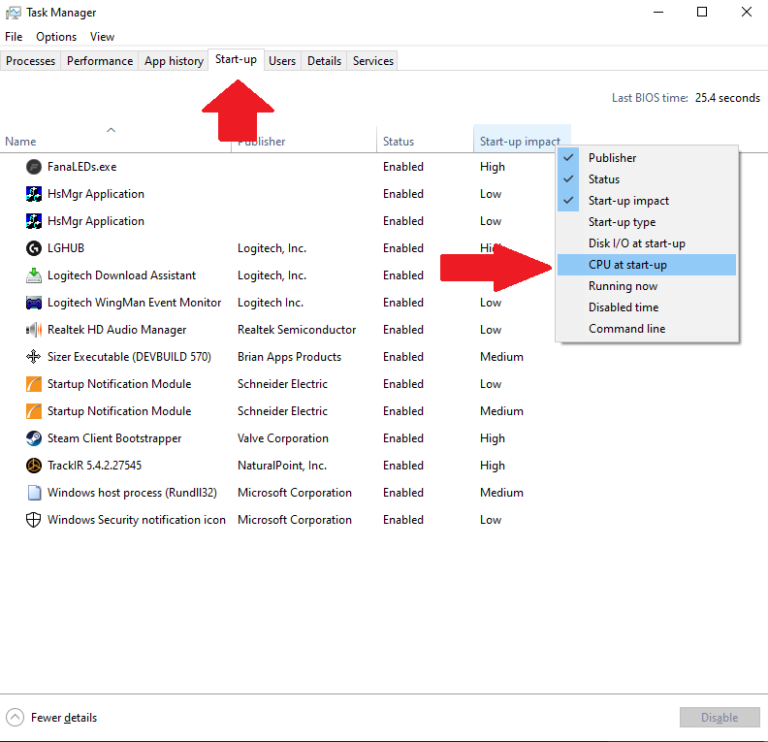Viewport: 768px width, 742px height.
Task: Click the Windows Security notification shield icon
Action: coord(33,520)
